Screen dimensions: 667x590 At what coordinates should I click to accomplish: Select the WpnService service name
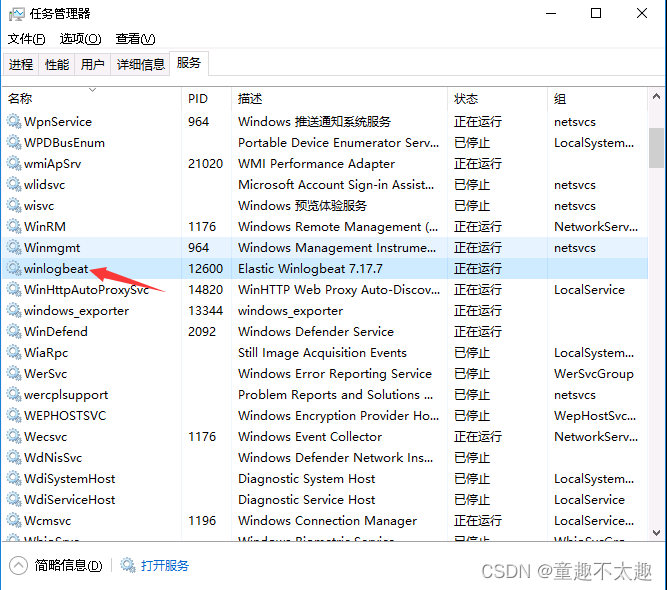coord(58,122)
